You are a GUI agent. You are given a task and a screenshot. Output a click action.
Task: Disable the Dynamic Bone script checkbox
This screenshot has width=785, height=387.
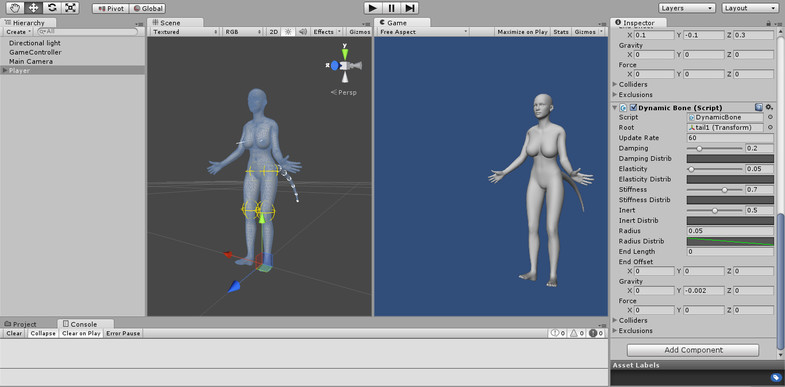pos(633,108)
